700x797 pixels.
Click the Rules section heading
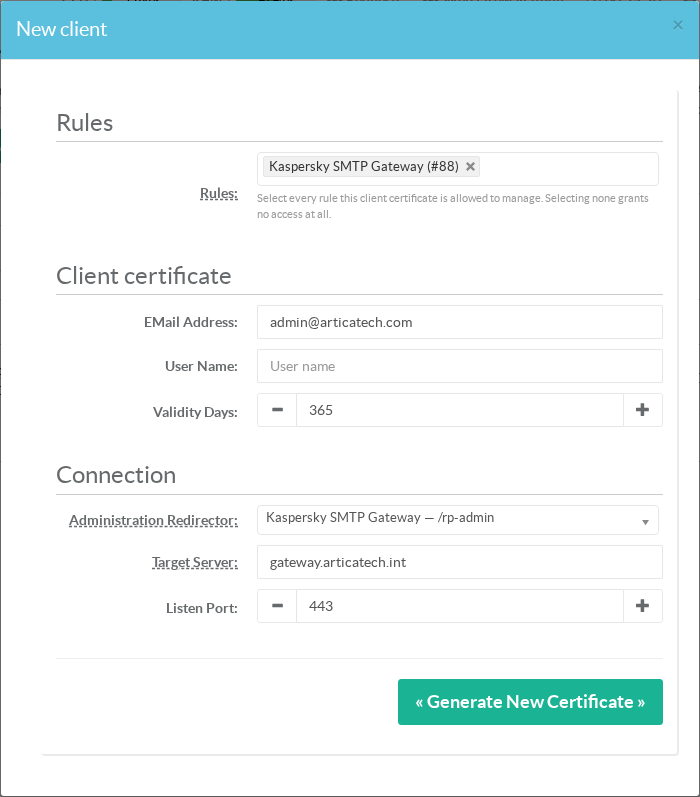(x=85, y=123)
